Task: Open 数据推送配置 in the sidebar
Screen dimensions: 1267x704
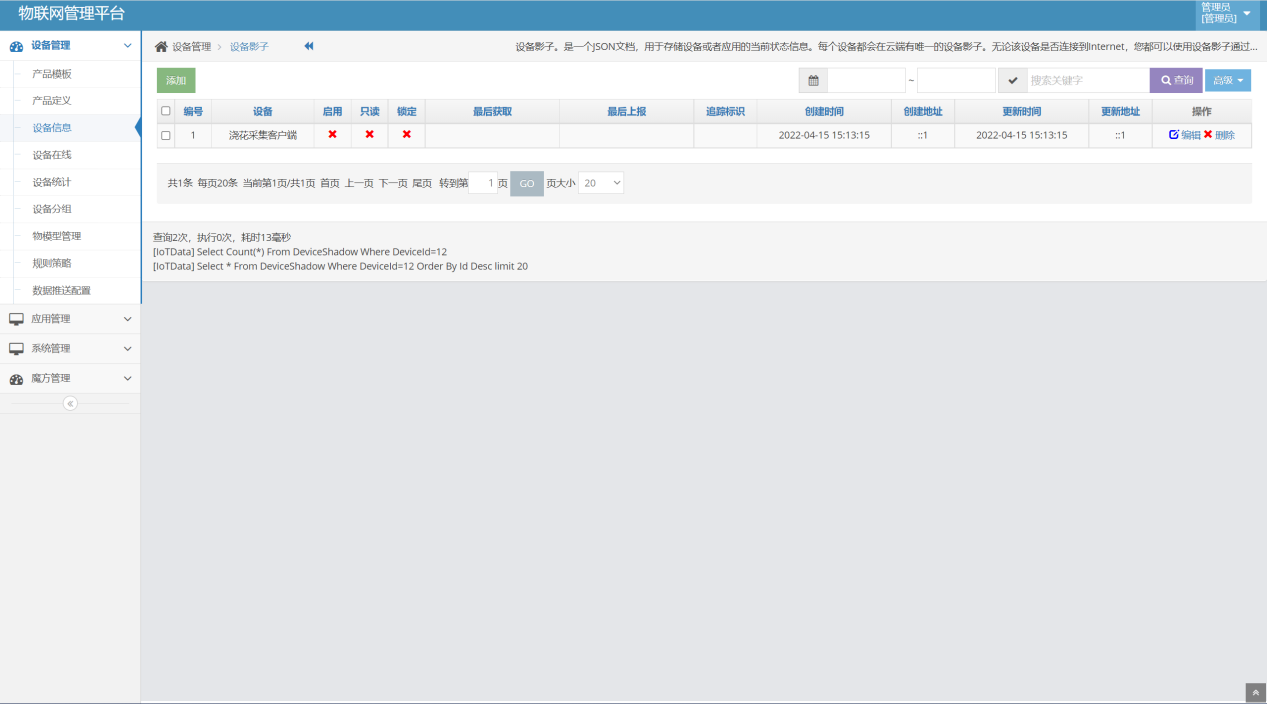Action: click(x=62, y=291)
